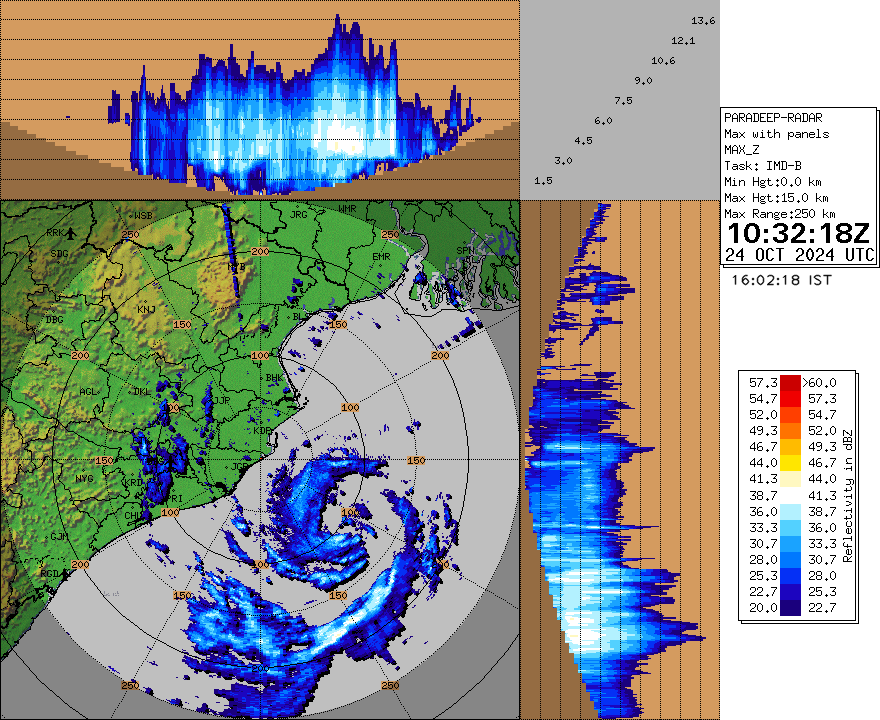Click the 10:32:18Z timestamp
This screenshot has width=880, height=720.
coord(798,233)
